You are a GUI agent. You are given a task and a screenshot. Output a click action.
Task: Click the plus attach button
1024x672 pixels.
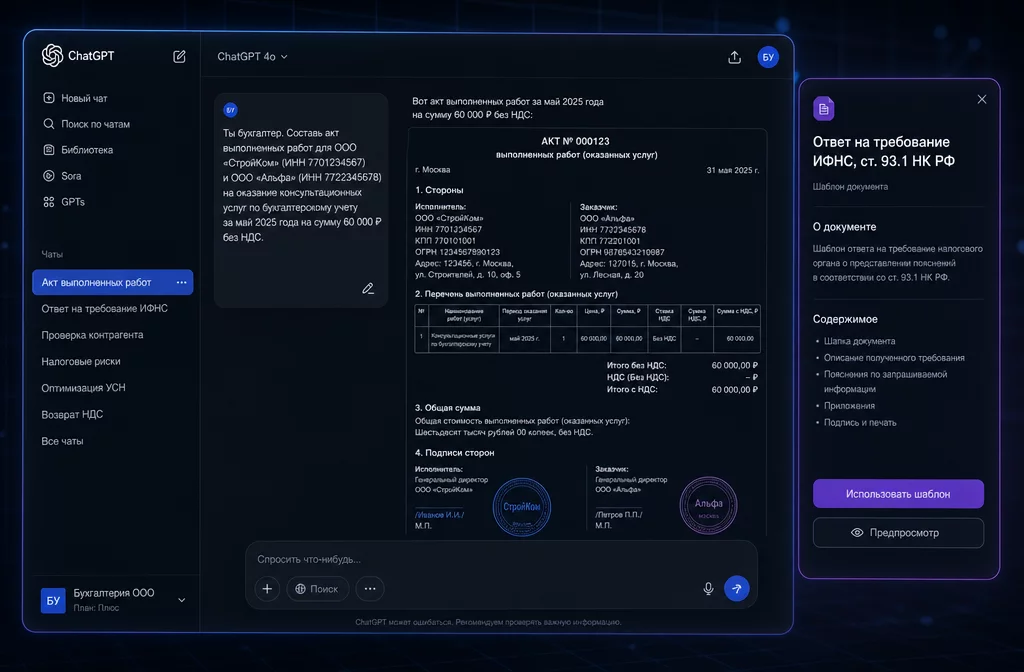pyautogui.click(x=267, y=588)
